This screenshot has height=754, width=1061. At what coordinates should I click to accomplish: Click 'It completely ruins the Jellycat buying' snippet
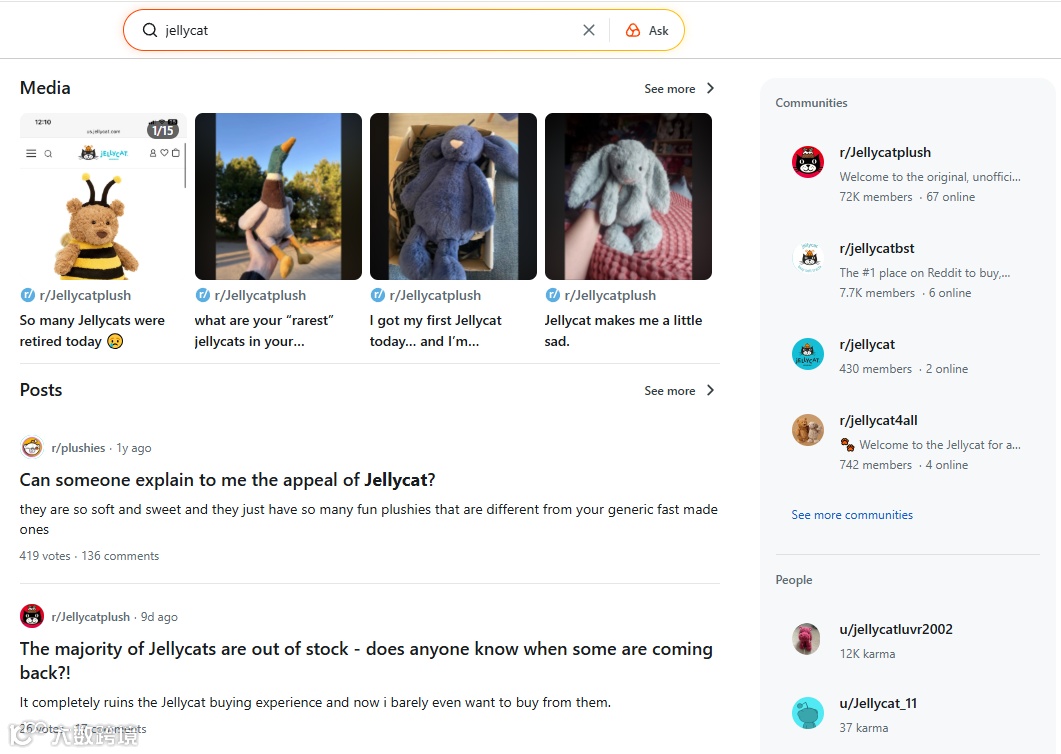(315, 703)
